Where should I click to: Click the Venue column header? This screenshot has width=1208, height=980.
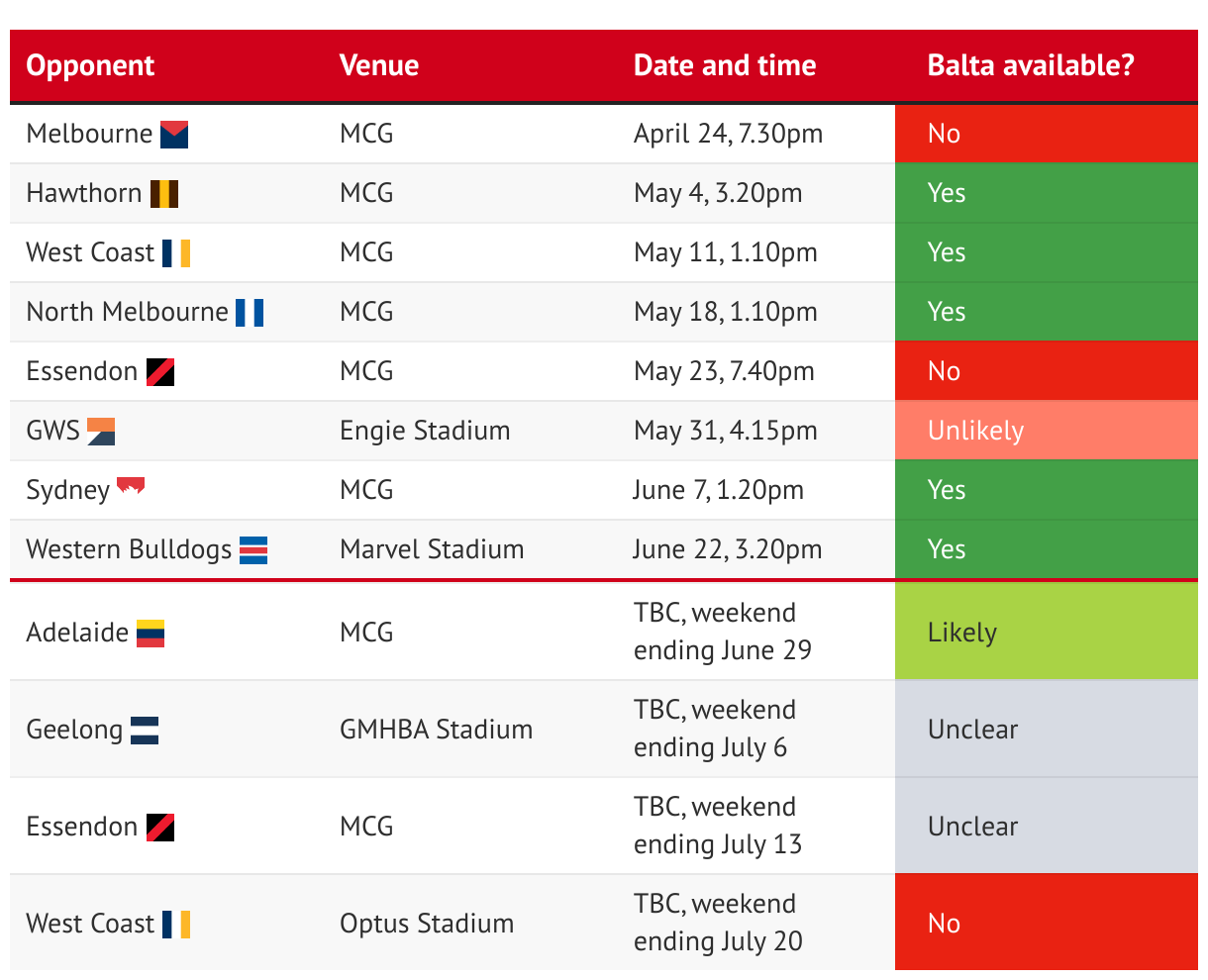pyautogui.click(x=379, y=65)
